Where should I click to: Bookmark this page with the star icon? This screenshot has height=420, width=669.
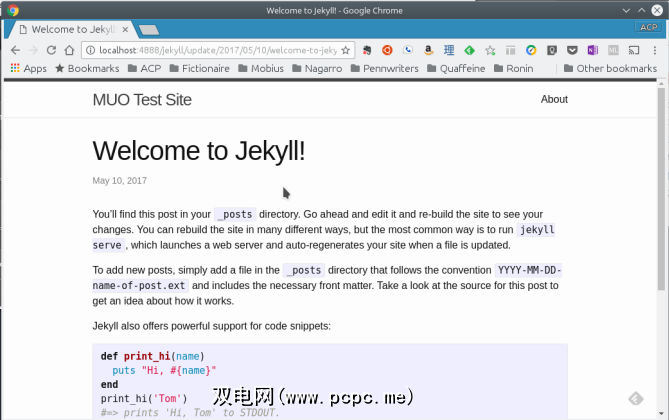click(346, 50)
